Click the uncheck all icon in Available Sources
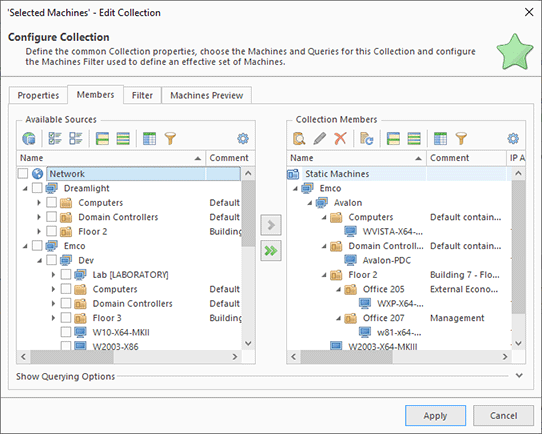Screen dimensions: 542x434 pos(75,139)
